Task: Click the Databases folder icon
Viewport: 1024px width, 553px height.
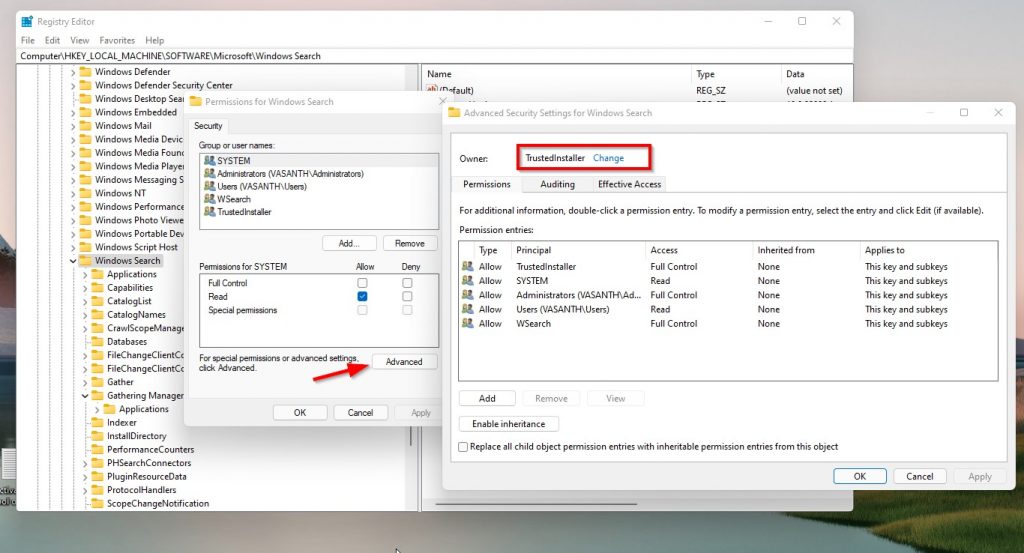Action: click(x=98, y=341)
